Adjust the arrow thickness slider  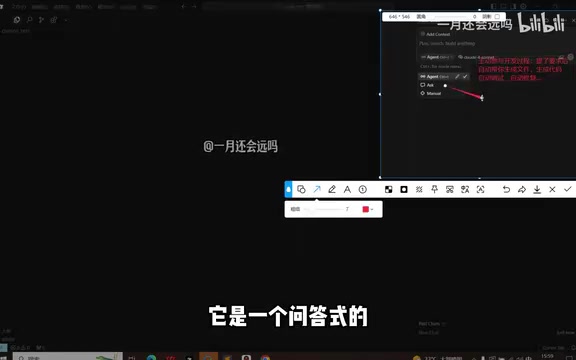(323, 209)
